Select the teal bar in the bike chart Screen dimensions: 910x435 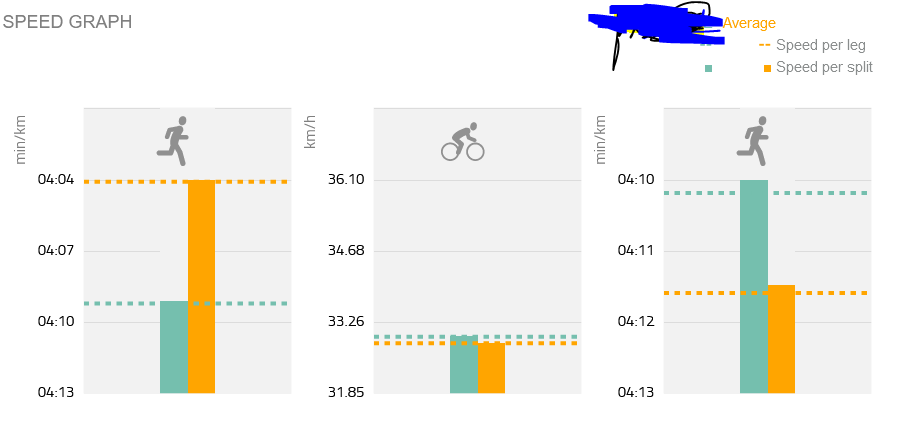[463, 364]
